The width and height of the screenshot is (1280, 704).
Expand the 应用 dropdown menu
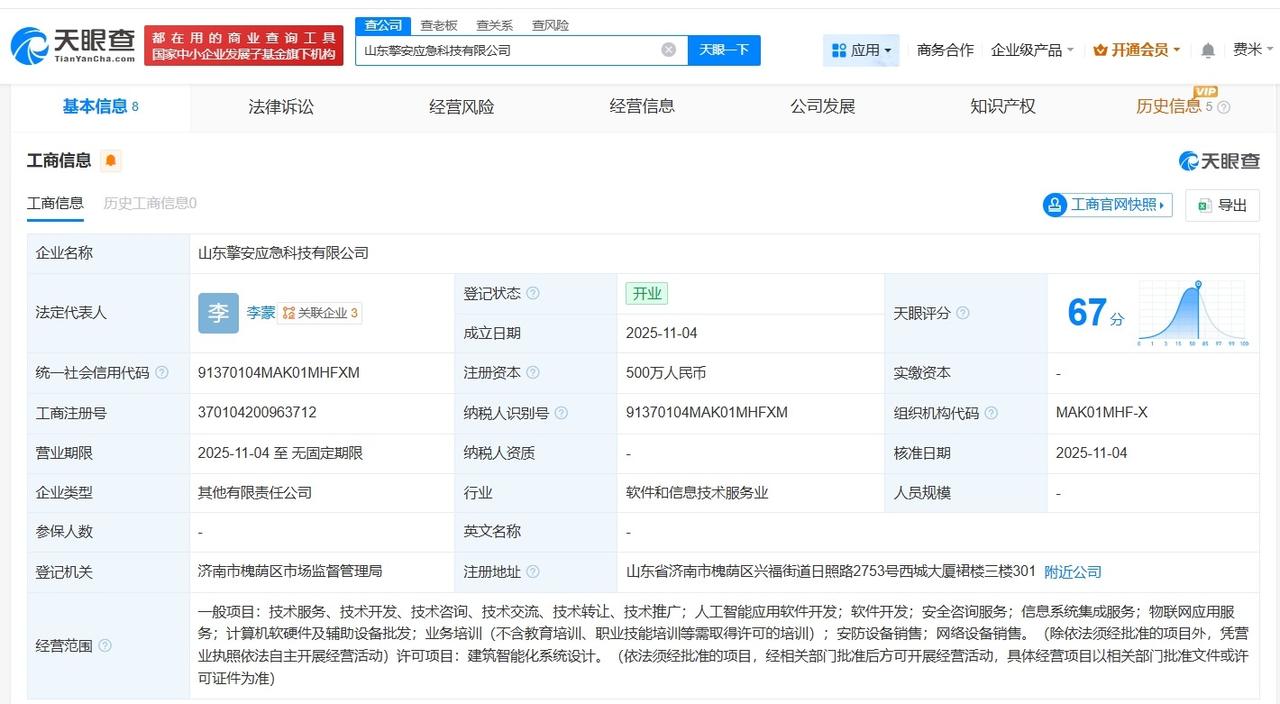[x=862, y=48]
